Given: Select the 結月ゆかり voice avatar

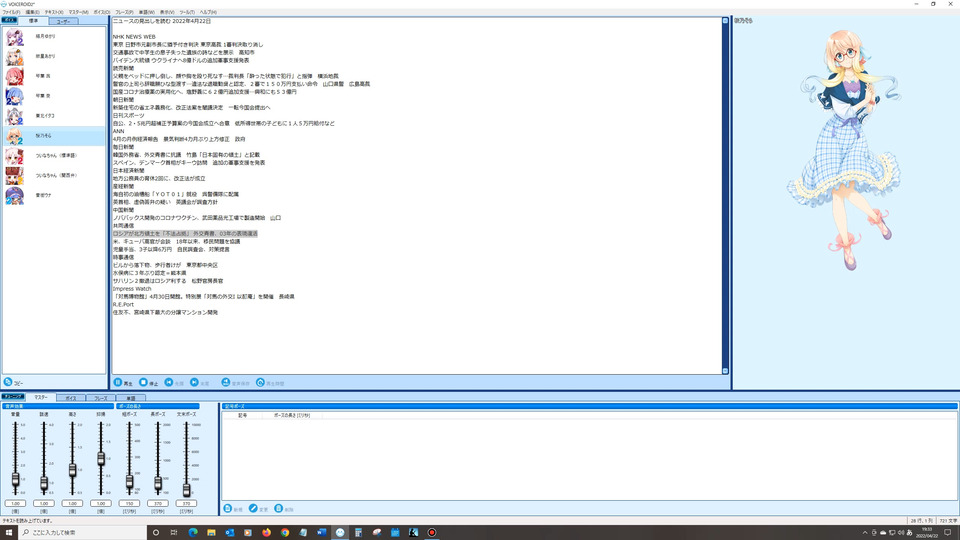Looking at the screenshot, I should [15, 37].
